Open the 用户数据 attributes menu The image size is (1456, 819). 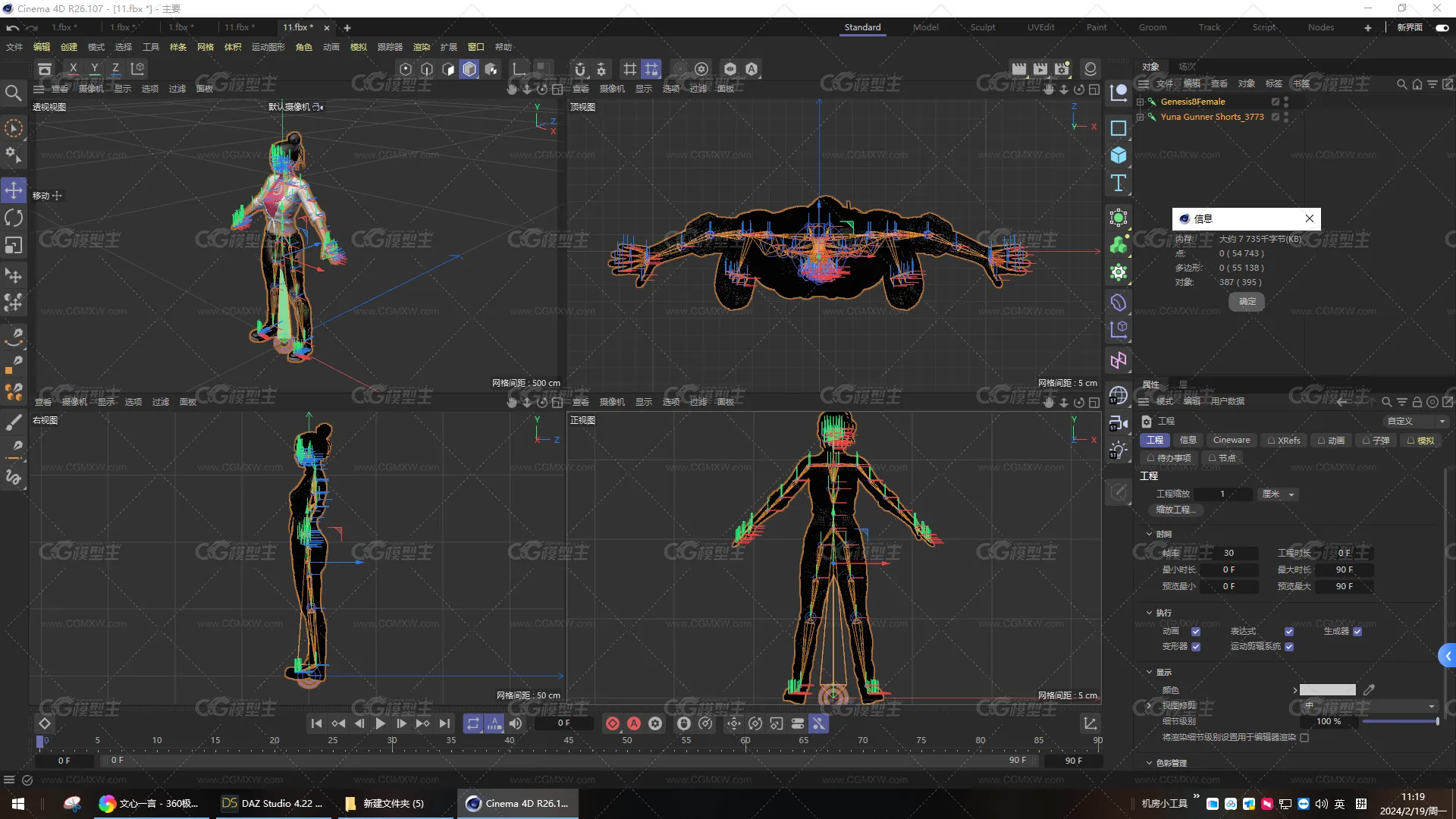click(1227, 401)
